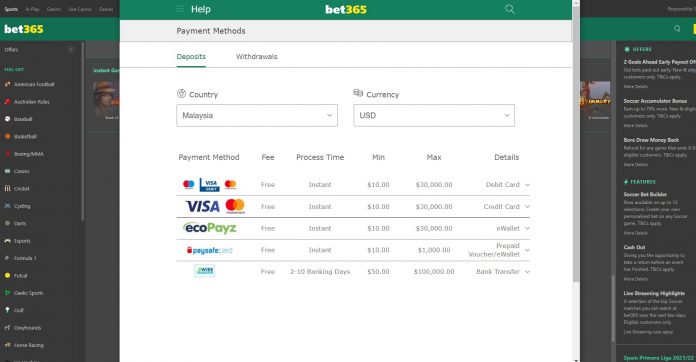The width and height of the screenshot is (696, 362).
Task: Click the Cricket sport icon
Action: 8,189
